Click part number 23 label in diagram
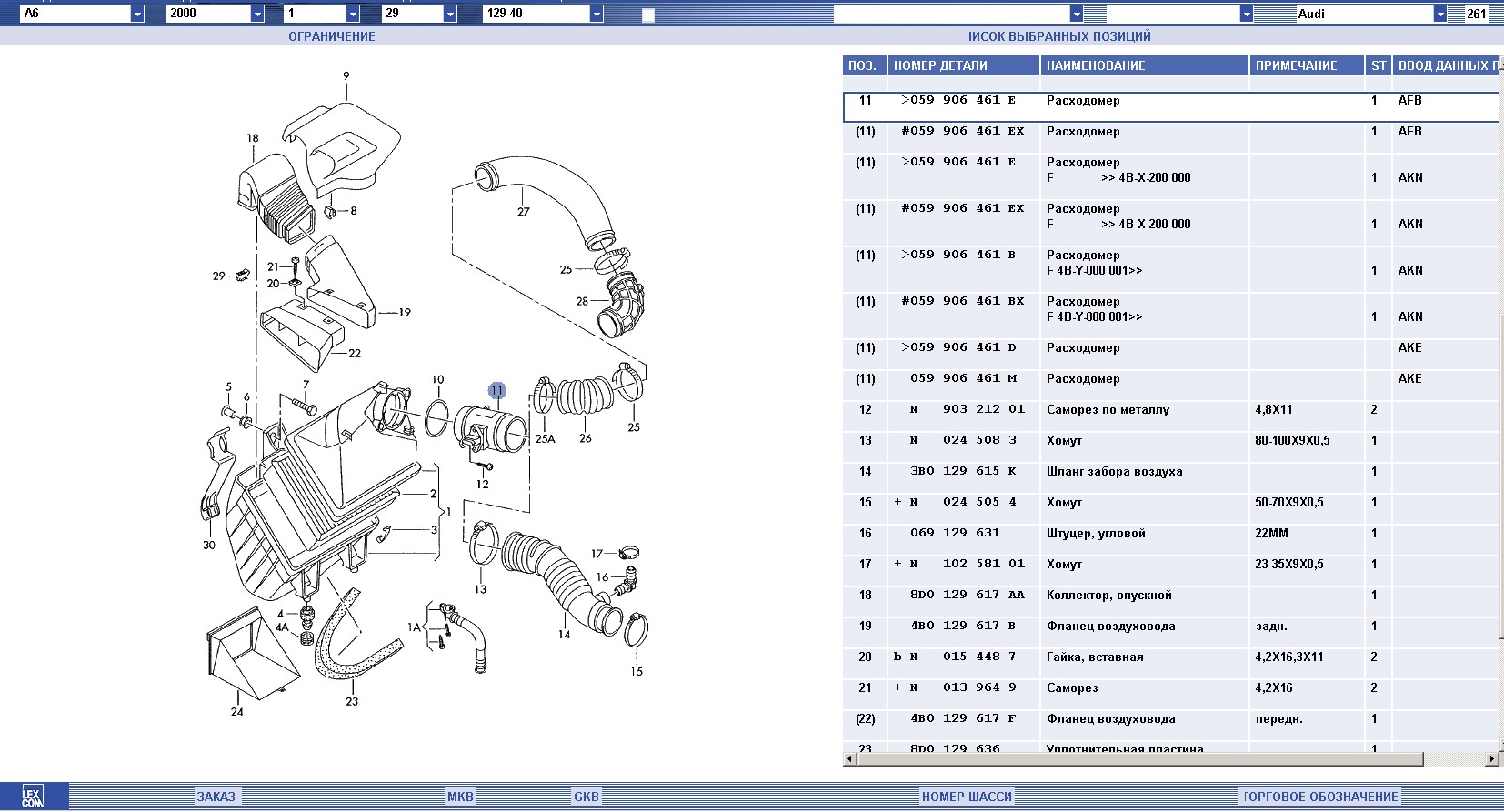 tap(352, 701)
